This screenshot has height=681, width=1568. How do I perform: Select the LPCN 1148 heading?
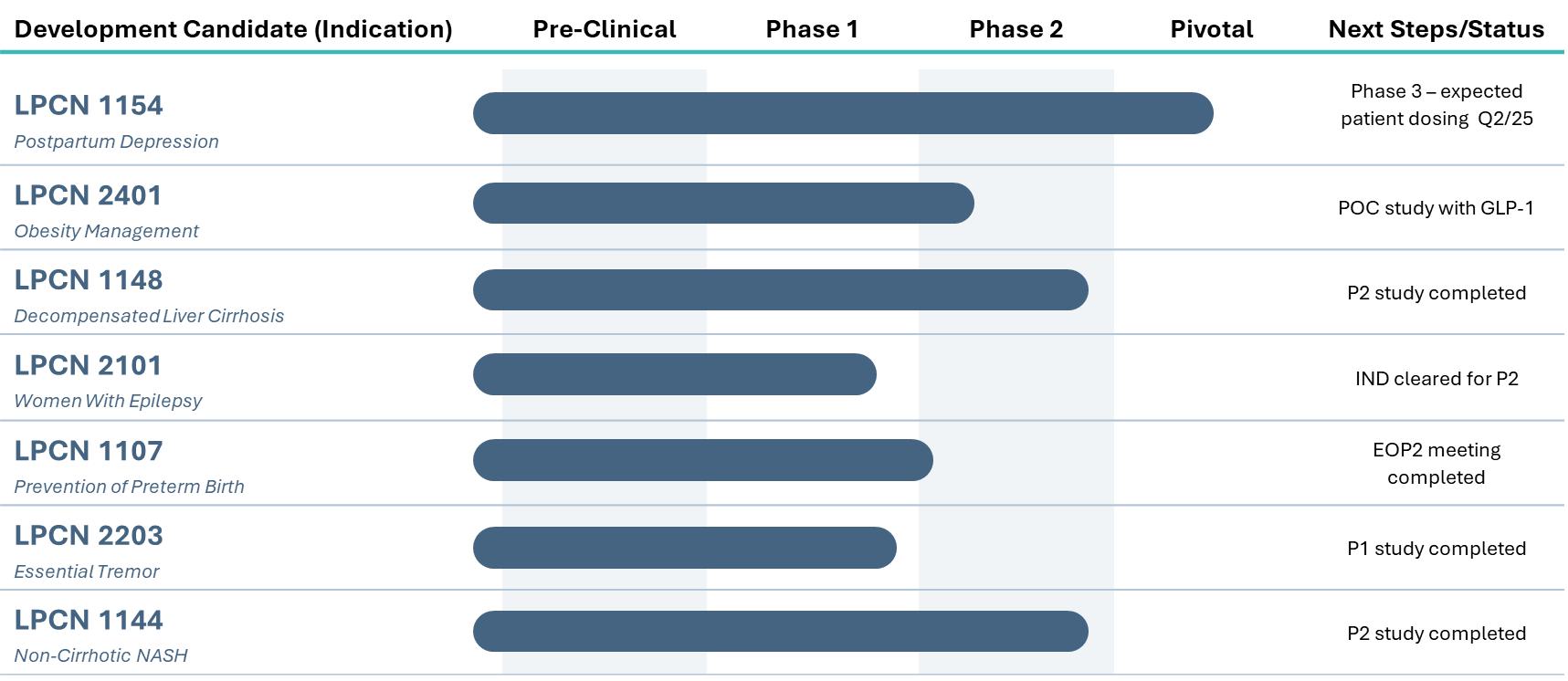[89, 280]
